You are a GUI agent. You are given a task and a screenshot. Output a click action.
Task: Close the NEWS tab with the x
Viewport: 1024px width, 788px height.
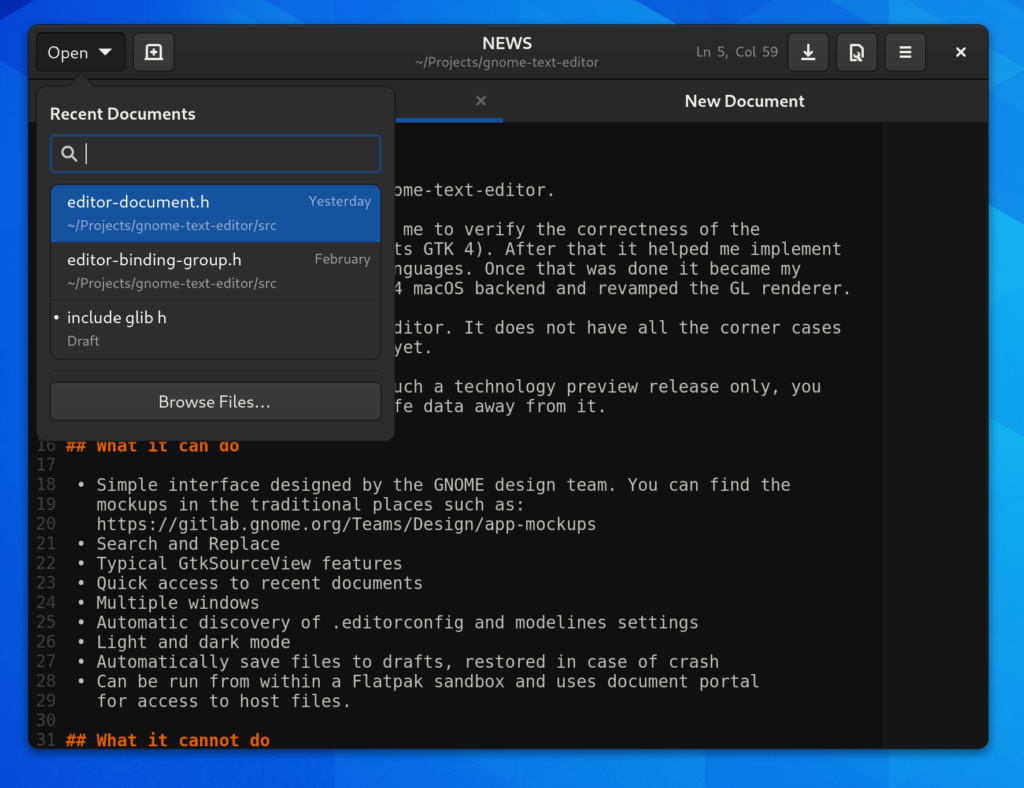click(x=481, y=101)
